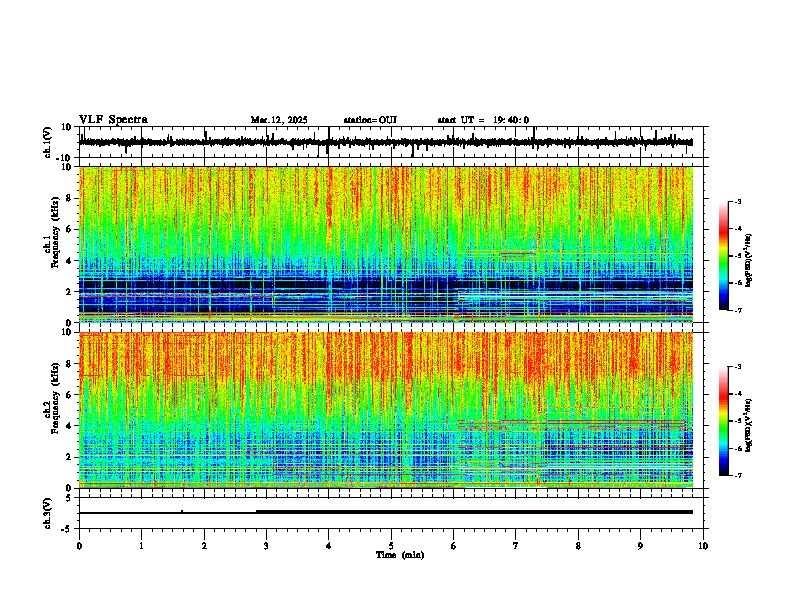This screenshot has width=792, height=612.
Task: Click the ch.1 spectrogram color bar
Action: [x=724, y=256]
